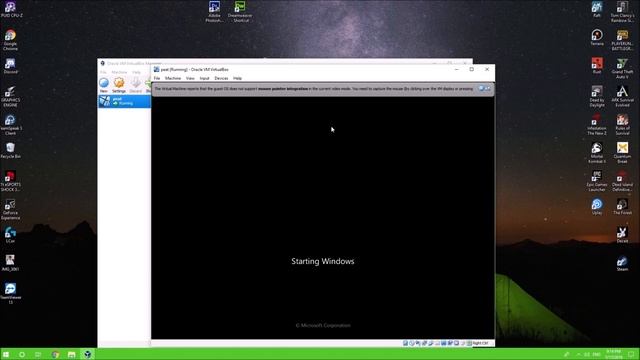This screenshot has height=360, width=640.
Task: Click the Discard button in VirtualBox Manager
Action: pyautogui.click(x=136, y=85)
